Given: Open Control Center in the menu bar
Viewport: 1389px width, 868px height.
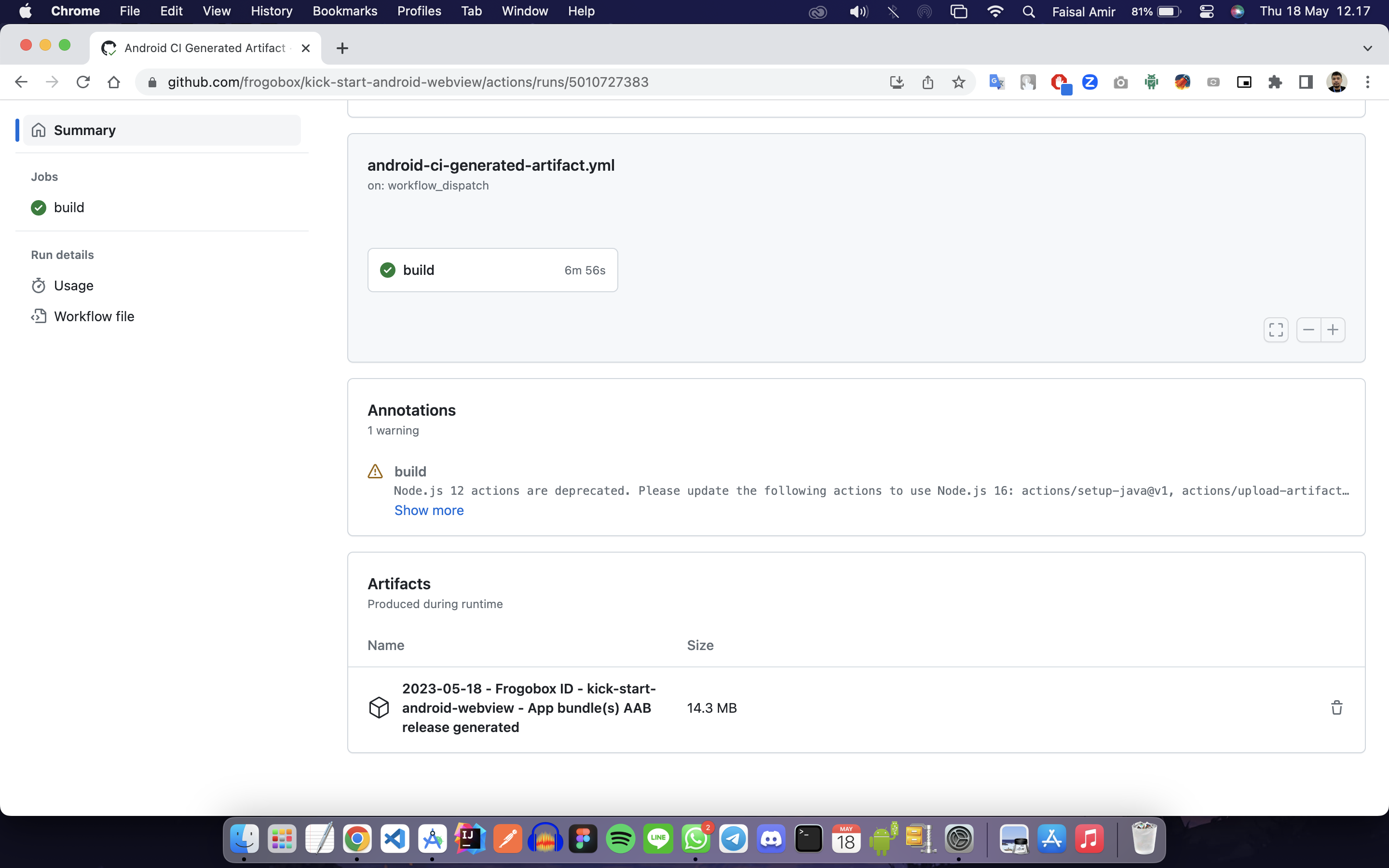Looking at the screenshot, I should point(1207,12).
